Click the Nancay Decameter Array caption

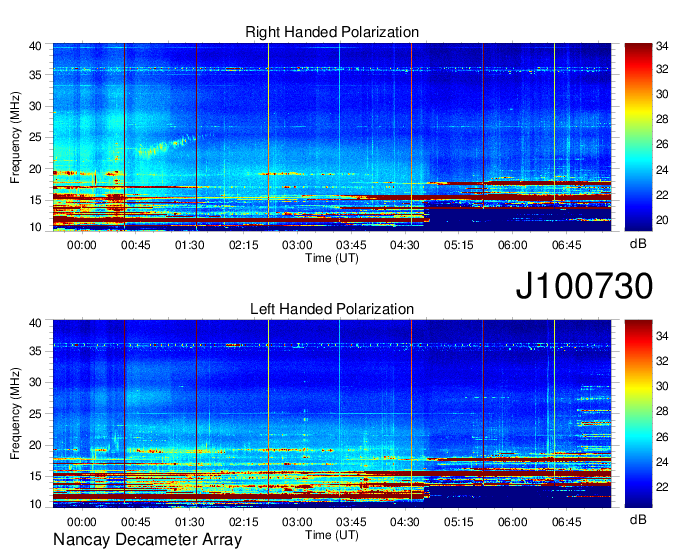coord(147,540)
